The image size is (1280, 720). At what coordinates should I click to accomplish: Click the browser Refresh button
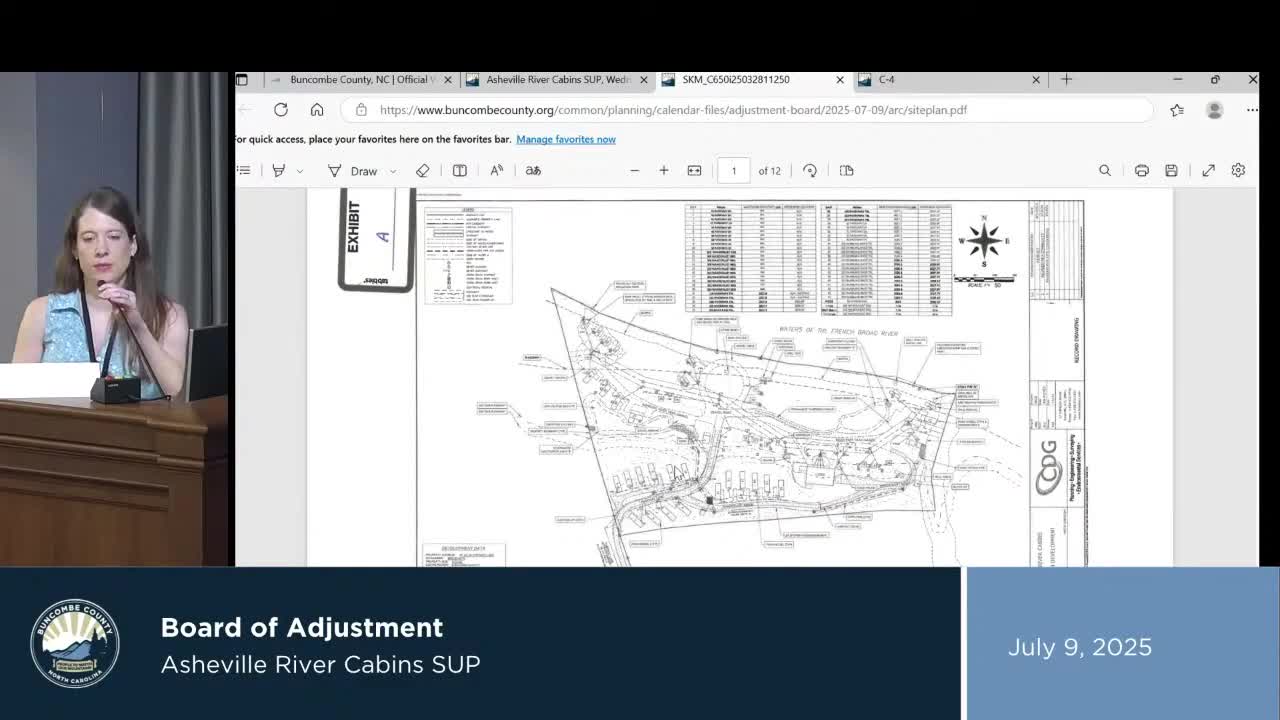[x=281, y=110]
